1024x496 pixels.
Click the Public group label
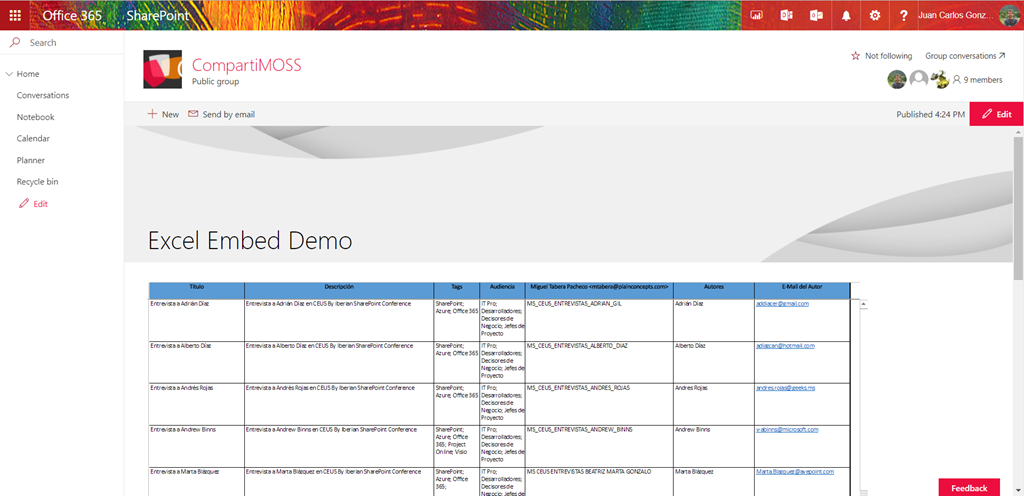[216, 82]
